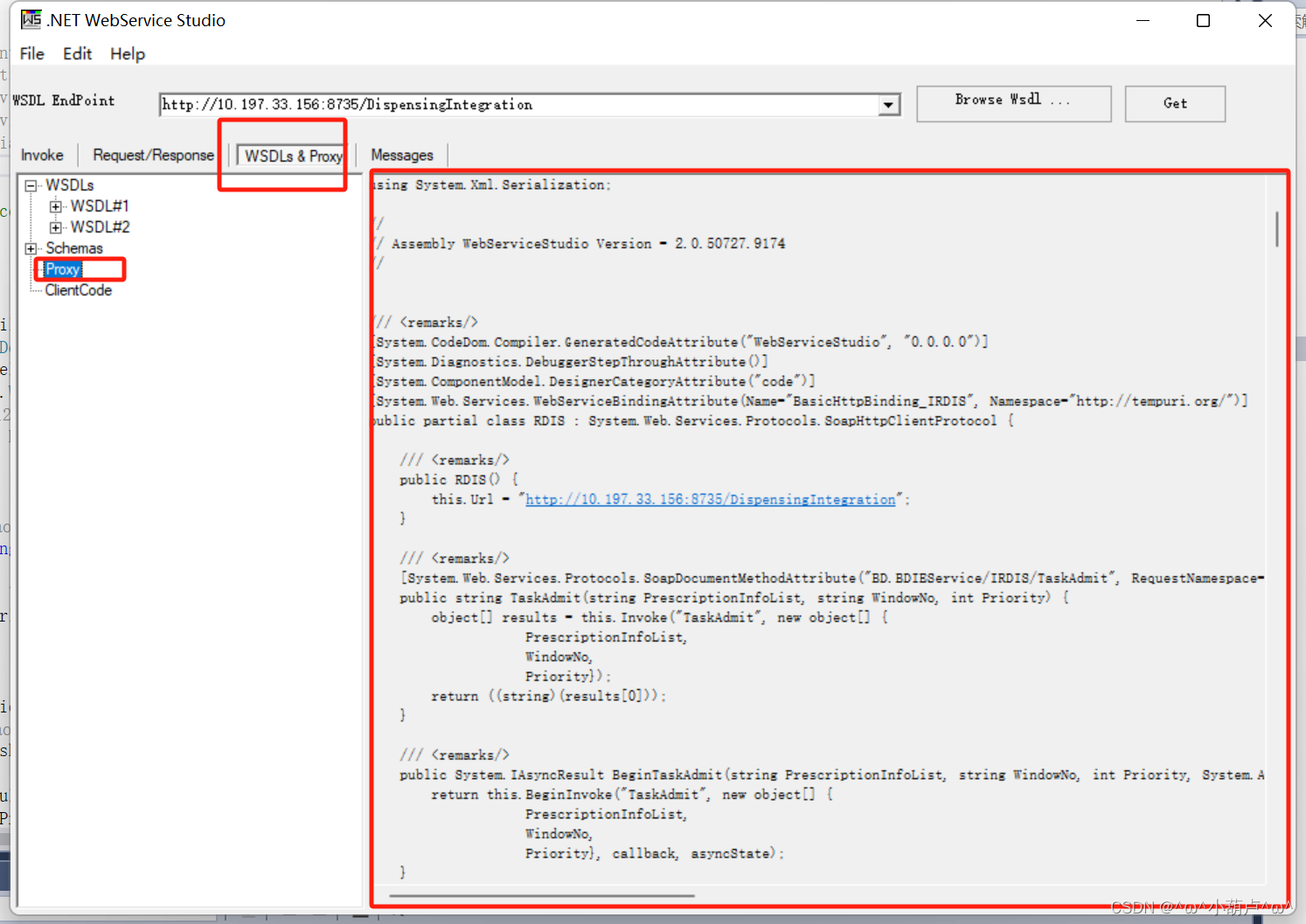Open the WSDL EndPoint dropdown arrow
Viewport: 1306px width, 924px height.
(889, 105)
